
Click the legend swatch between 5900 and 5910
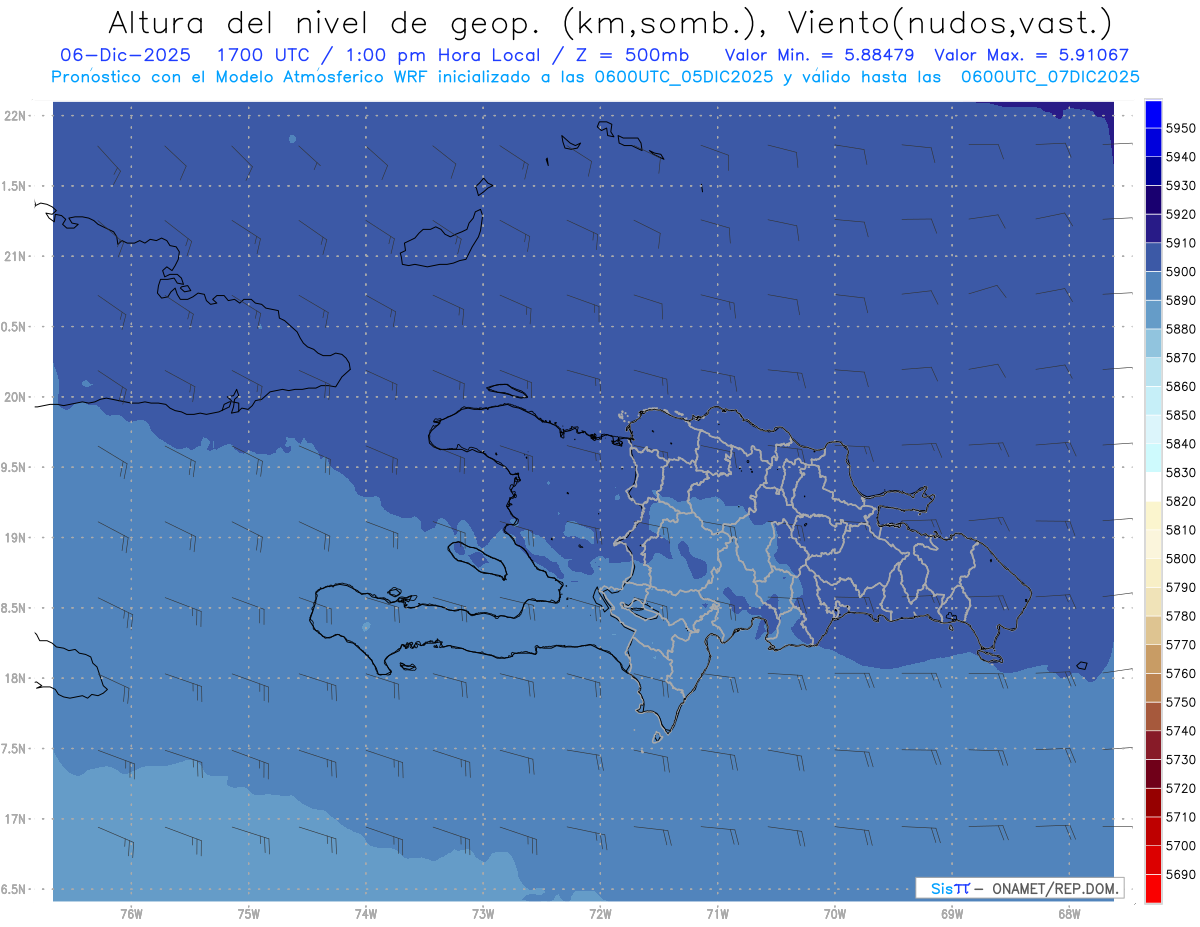pyautogui.click(x=1153, y=257)
